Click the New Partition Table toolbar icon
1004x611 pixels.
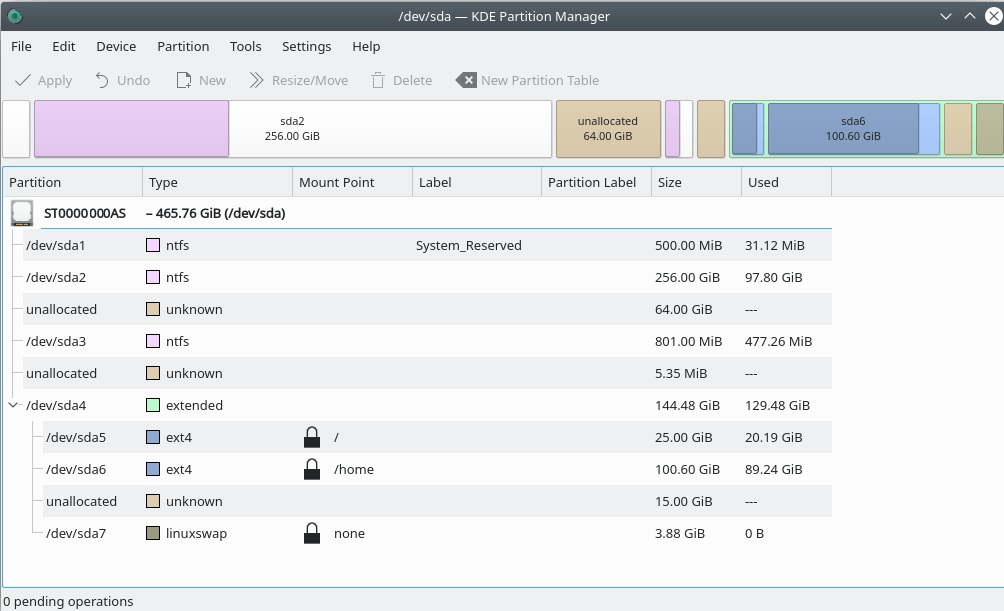pyautogui.click(x=465, y=80)
